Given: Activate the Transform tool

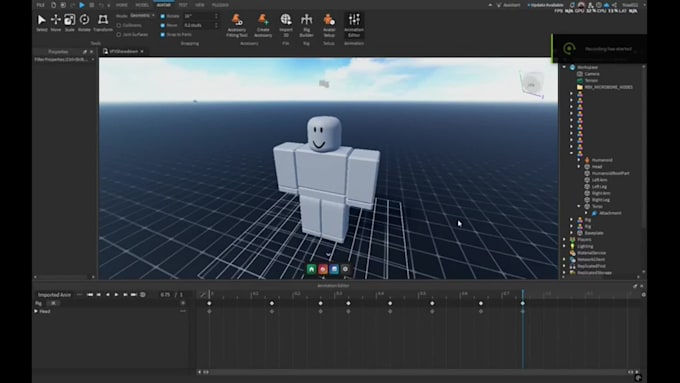Looking at the screenshot, I should coord(103,23).
